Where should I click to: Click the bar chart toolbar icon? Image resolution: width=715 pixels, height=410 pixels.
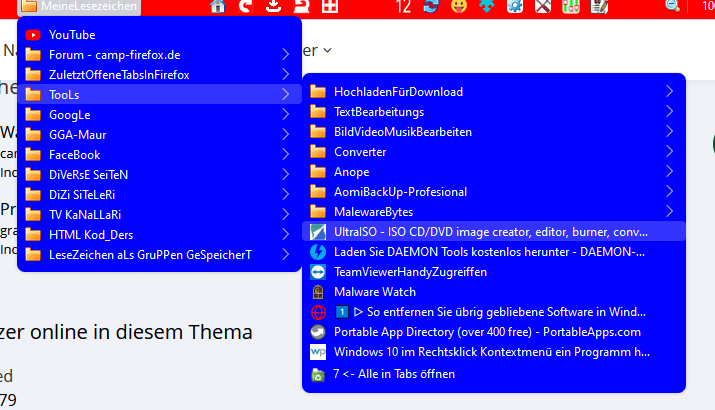(x=571, y=6)
